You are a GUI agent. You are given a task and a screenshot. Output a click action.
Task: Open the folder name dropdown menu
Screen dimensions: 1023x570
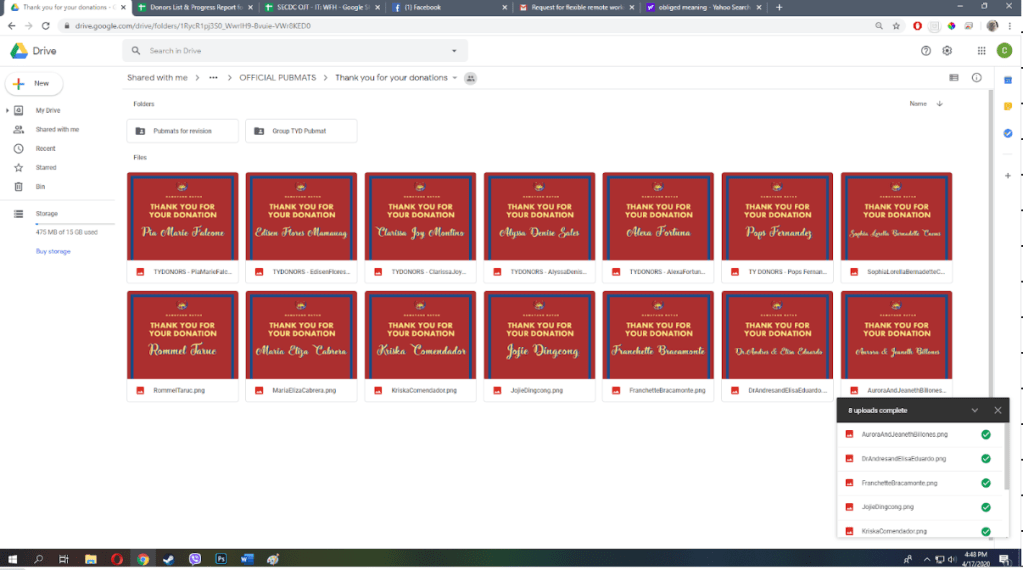click(455, 78)
